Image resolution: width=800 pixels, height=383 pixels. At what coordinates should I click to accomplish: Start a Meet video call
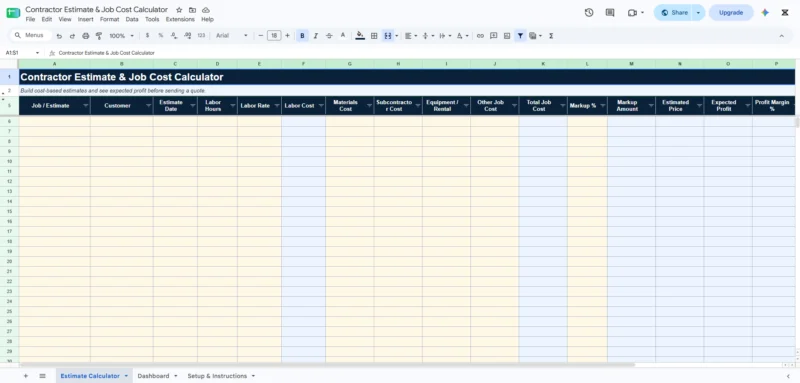click(633, 13)
